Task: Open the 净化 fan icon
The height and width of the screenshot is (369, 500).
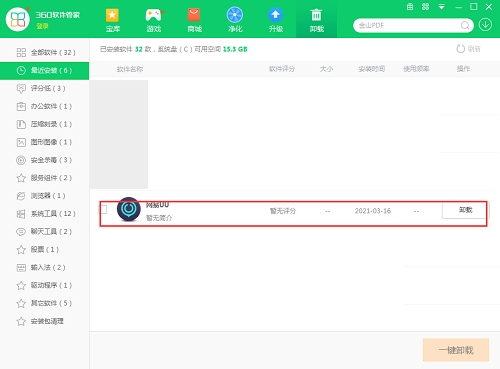Action: click(235, 15)
